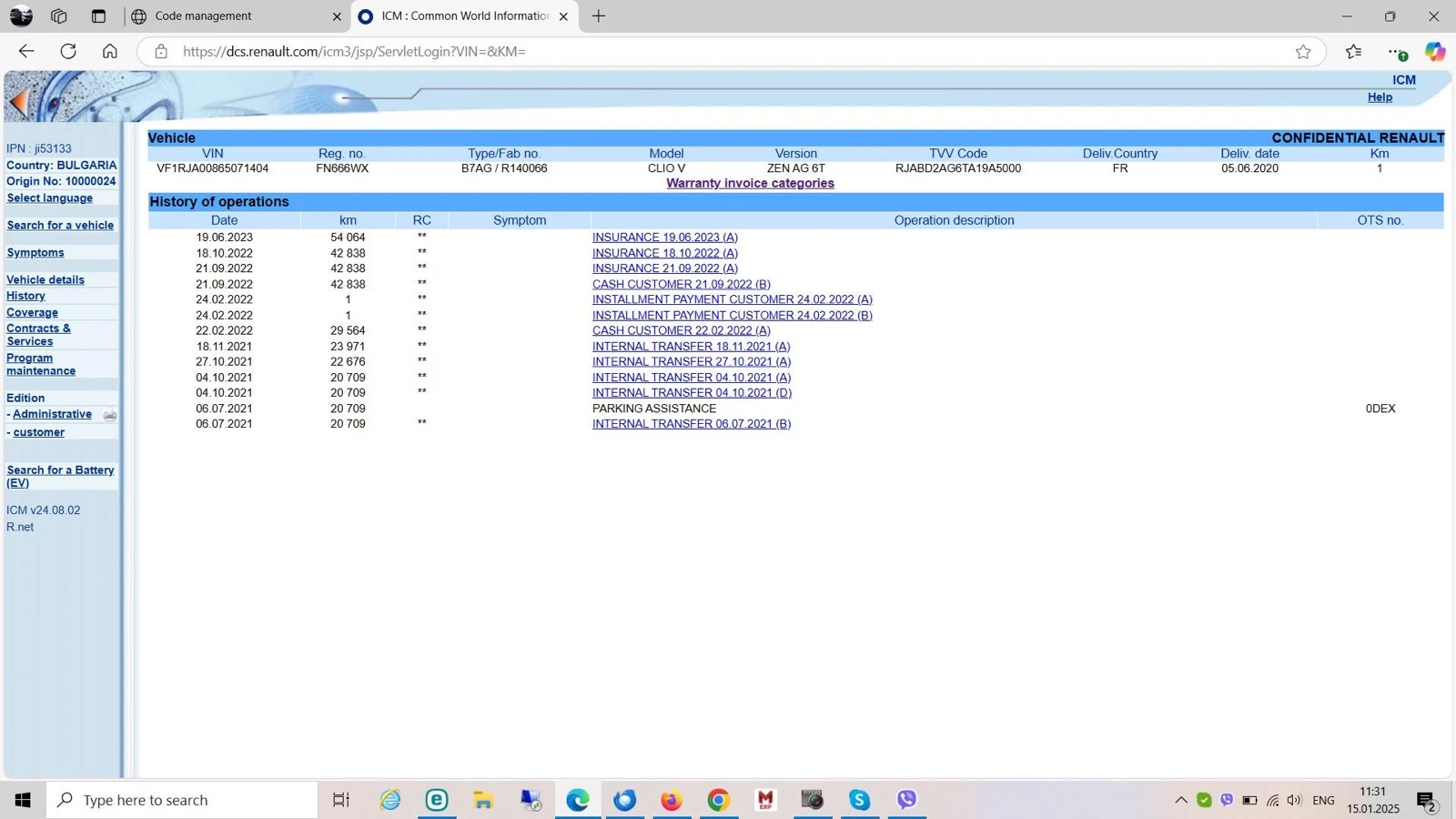This screenshot has height=819, width=1456.
Task: Open Skype from the taskbar
Action: [x=859, y=800]
